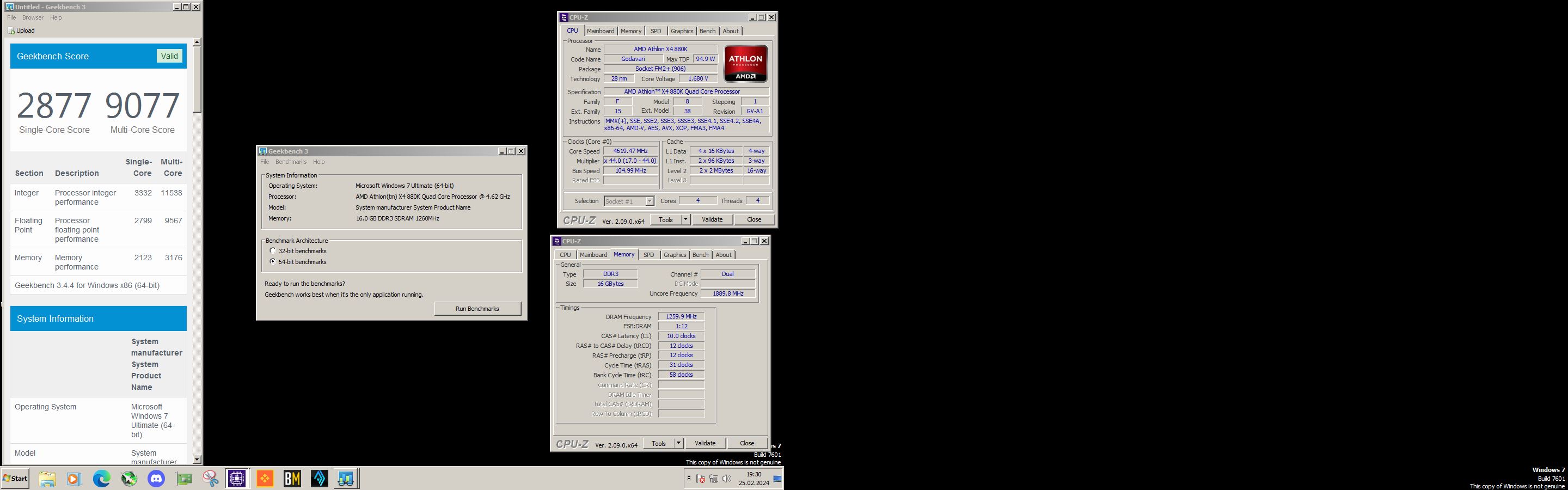
Task: Click the Show Desktop tray icon
Action: [777, 479]
